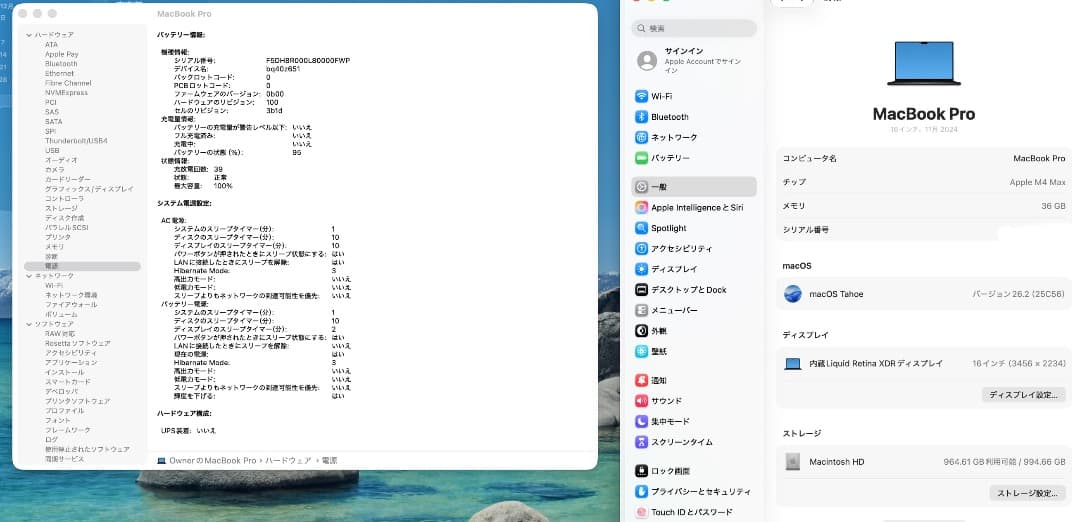1080x522 pixels.
Task: Click the コンピュータ名 row value MacBook Pro
Action: [x=1039, y=158]
